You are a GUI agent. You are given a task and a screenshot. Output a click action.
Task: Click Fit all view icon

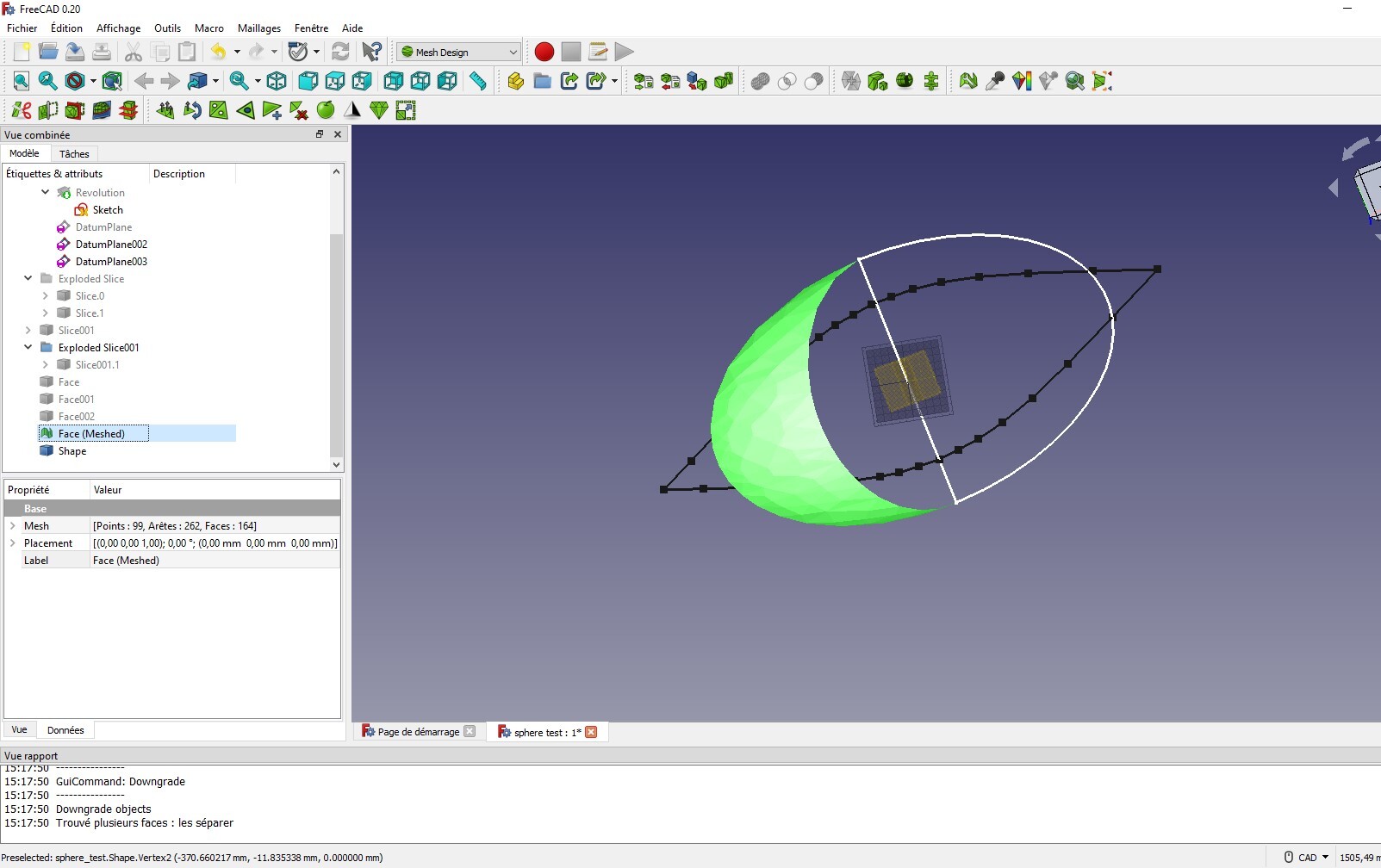click(x=22, y=81)
